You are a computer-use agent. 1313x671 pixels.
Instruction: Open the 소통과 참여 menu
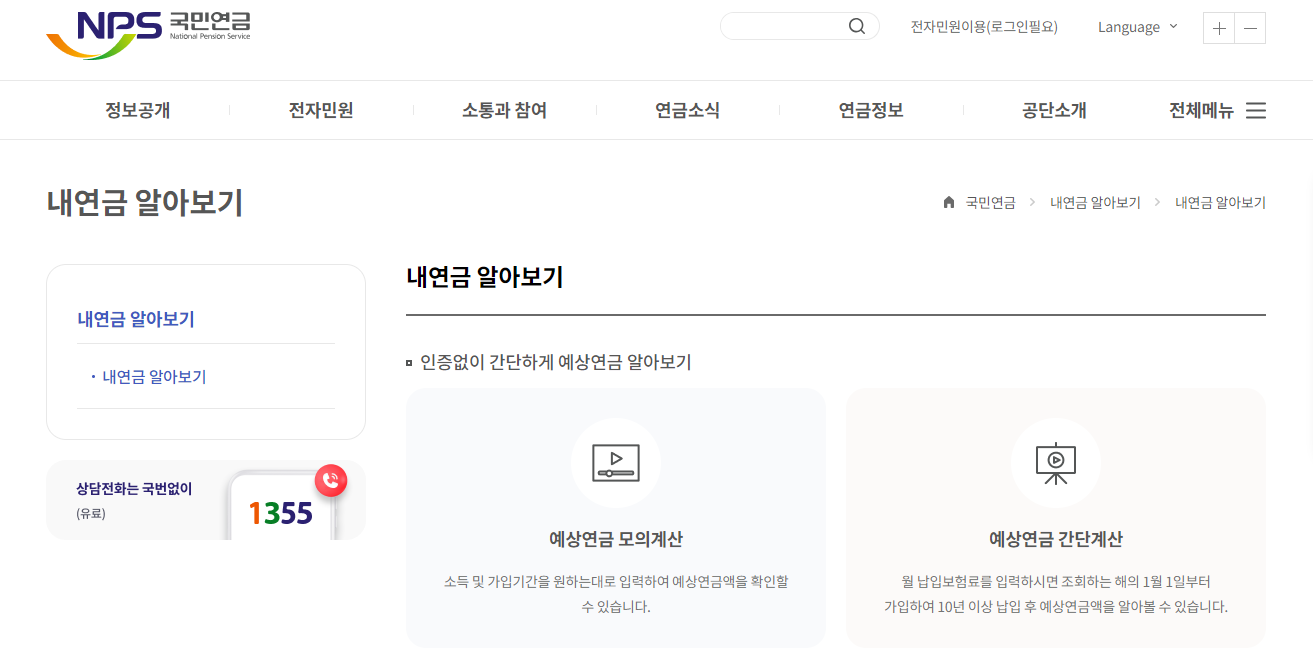(504, 110)
